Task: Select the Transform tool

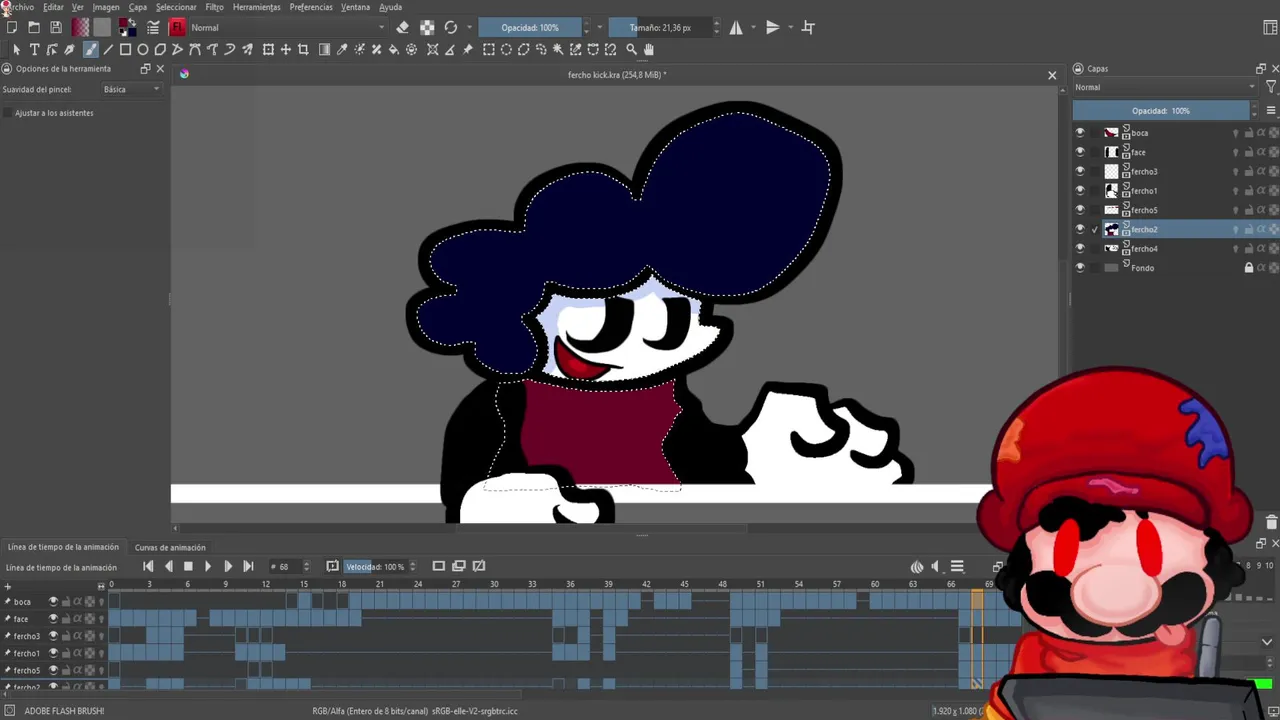Action: [268, 49]
